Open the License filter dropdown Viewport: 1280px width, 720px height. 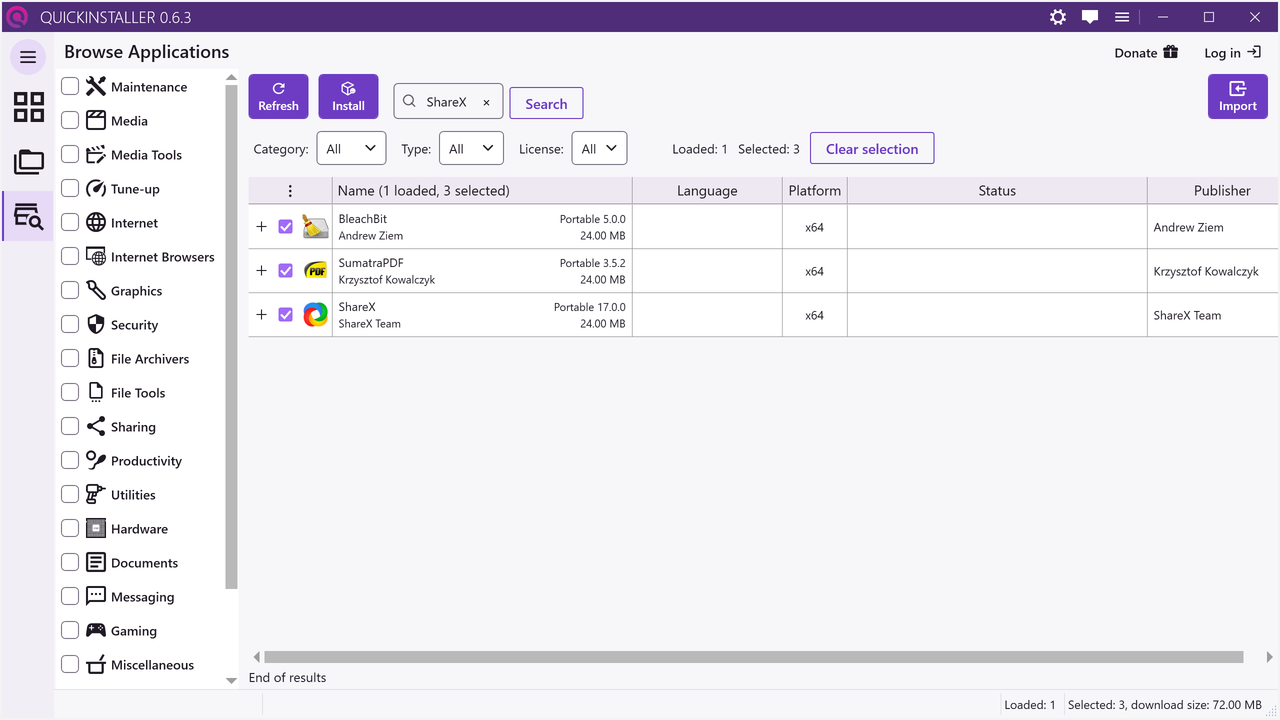pyautogui.click(x=599, y=149)
